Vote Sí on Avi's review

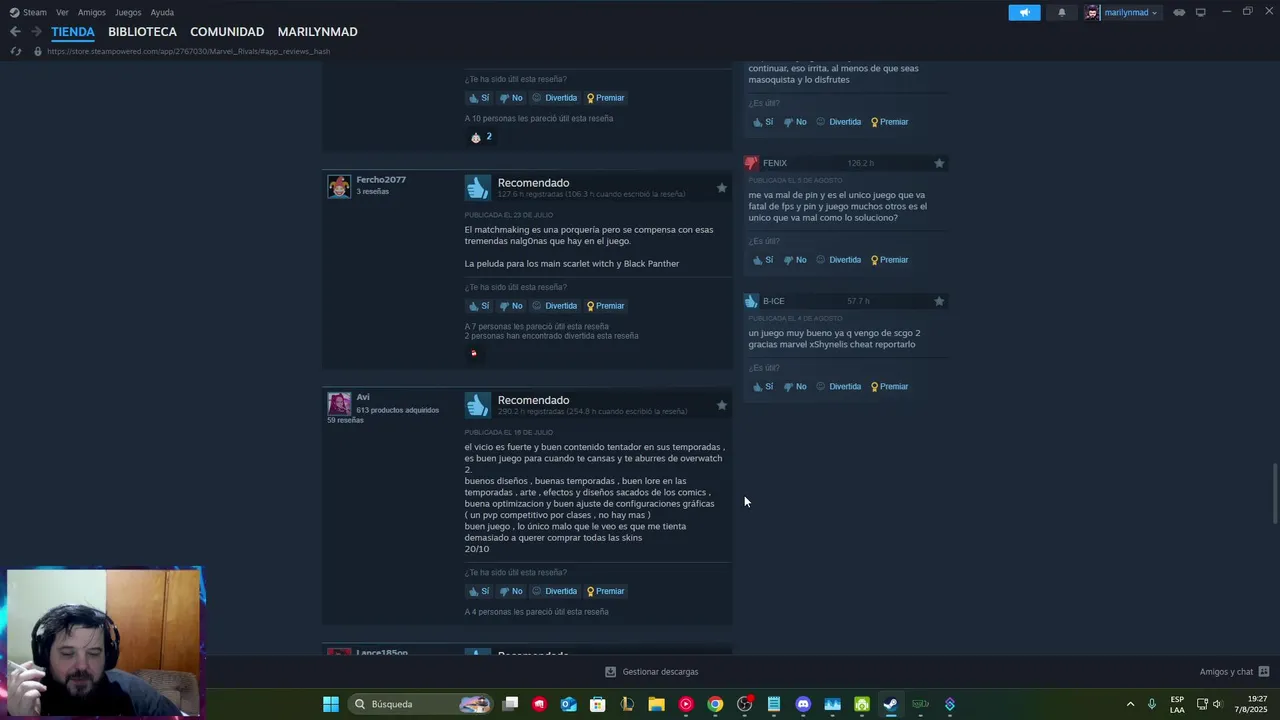point(479,591)
